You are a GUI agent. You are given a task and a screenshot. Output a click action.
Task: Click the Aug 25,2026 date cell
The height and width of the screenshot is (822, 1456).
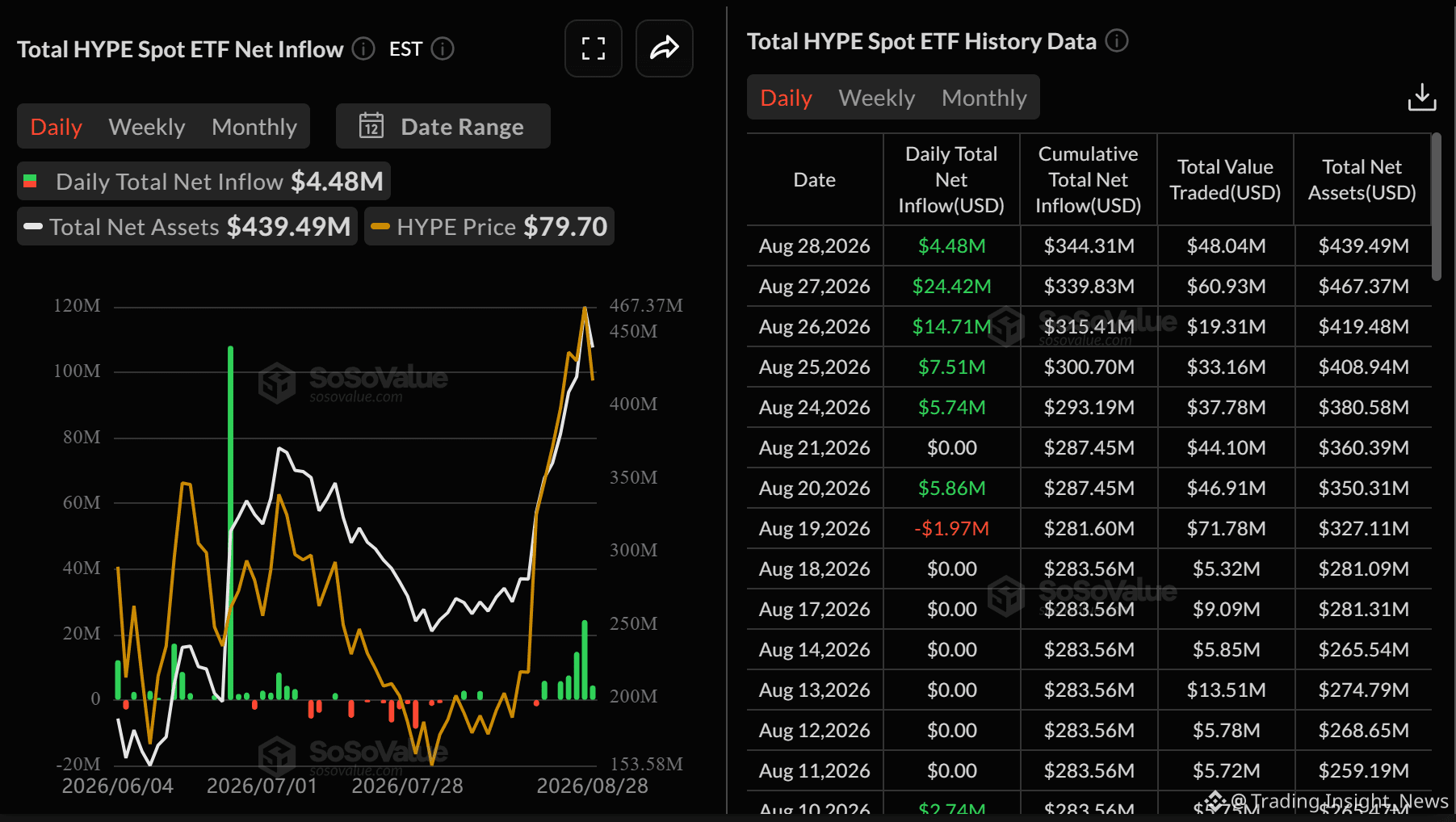pos(815,367)
